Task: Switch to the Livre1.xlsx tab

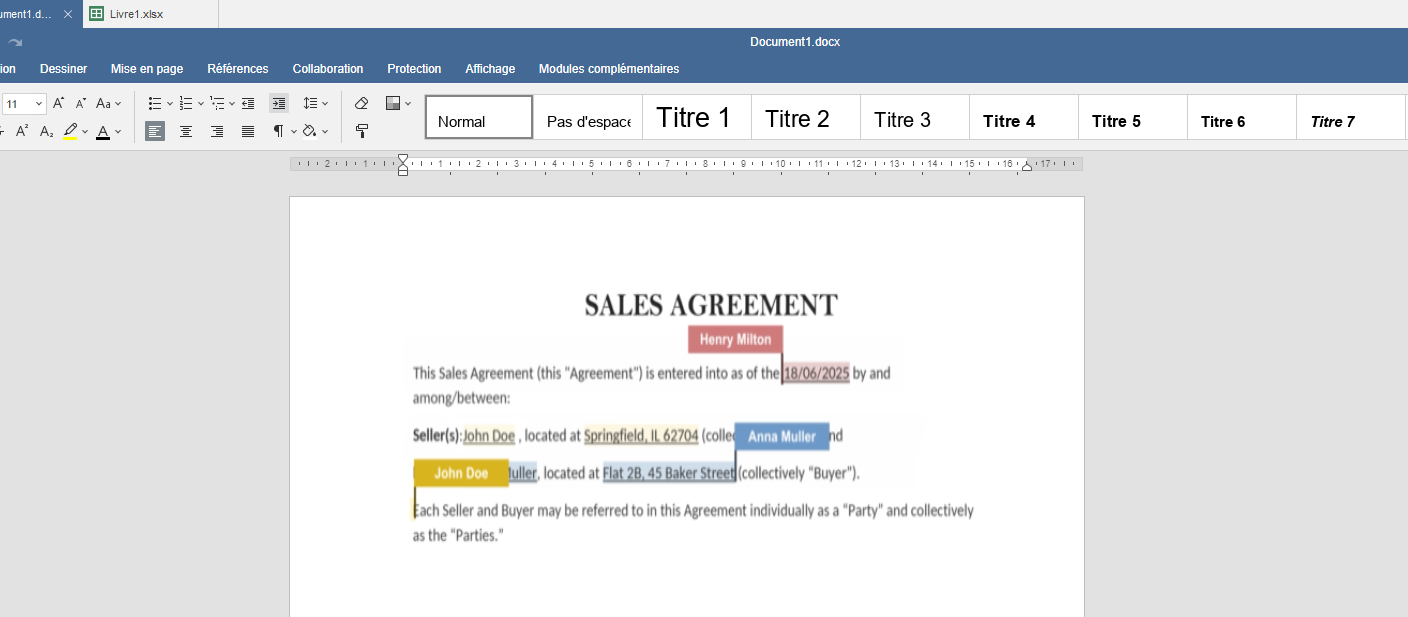Action: click(136, 14)
